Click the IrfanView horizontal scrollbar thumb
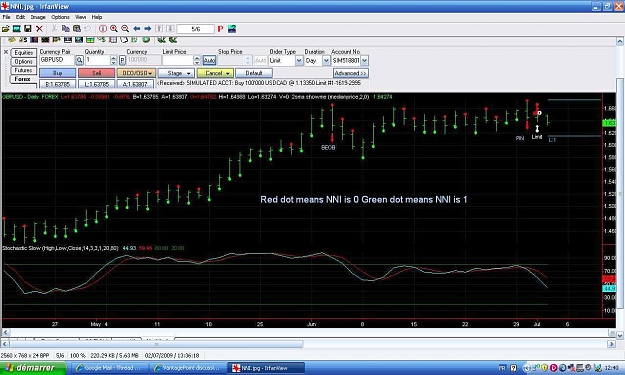 (x=156, y=344)
